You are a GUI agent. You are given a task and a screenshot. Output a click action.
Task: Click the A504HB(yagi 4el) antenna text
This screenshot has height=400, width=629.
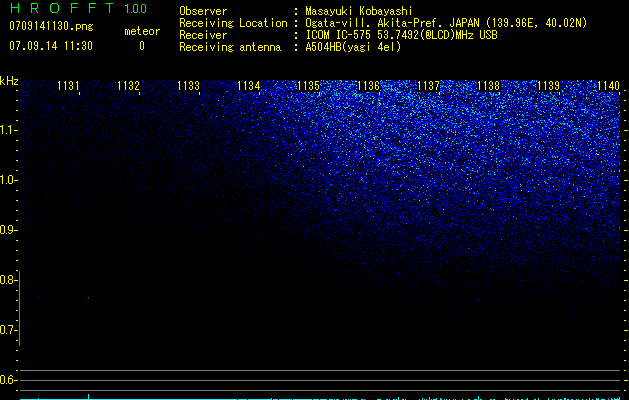pos(353,47)
